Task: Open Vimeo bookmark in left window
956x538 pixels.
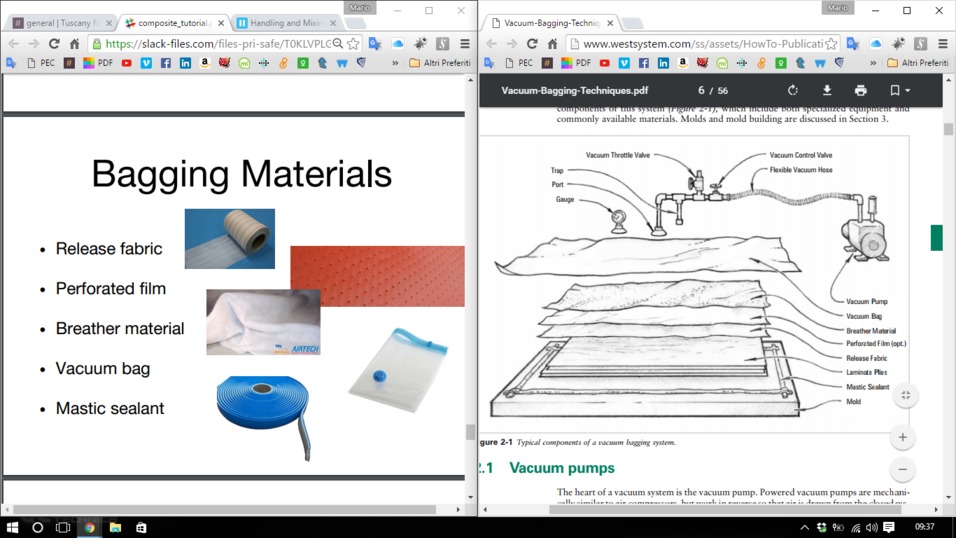Action: pyautogui.click(x=146, y=63)
